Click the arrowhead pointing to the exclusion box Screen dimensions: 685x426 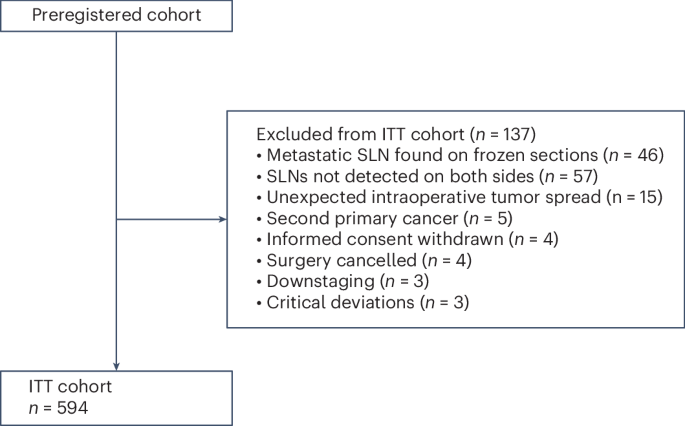[x=221, y=219]
